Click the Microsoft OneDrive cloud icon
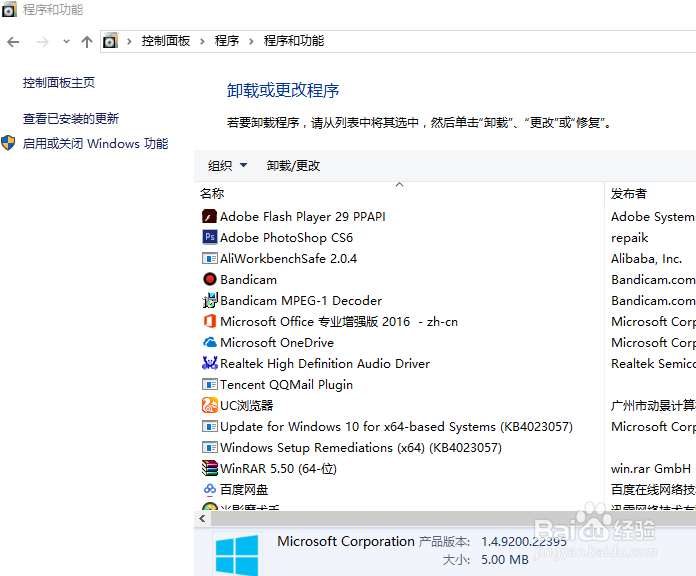Image resolution: width=696 pixels, height=576 pixels. click(210, 343)
